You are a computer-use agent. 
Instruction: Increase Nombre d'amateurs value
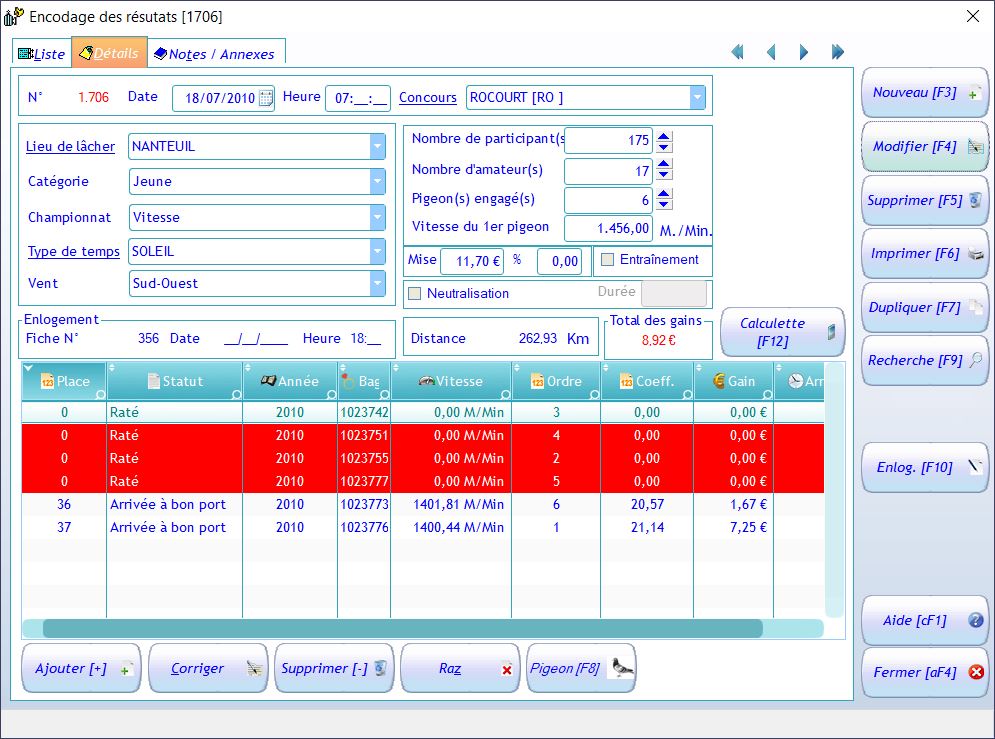(664, 164)
